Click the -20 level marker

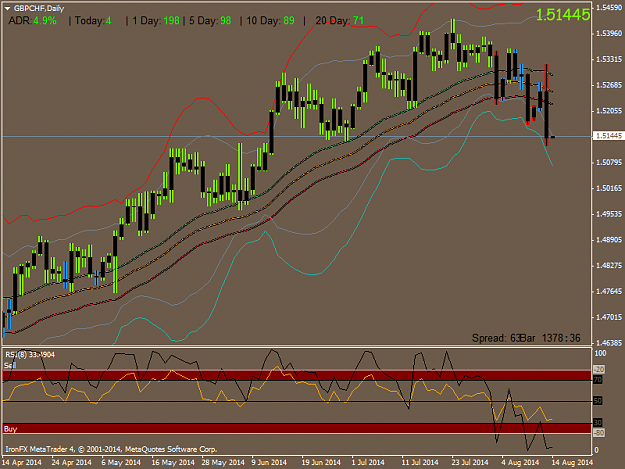(x=599, y=369)
